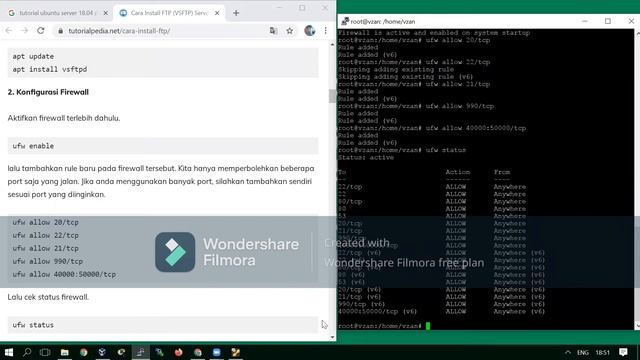The image size is (640, 360).
Task: Focus the tutorialpedia.net address bar
Action: (x=163, y=31)
